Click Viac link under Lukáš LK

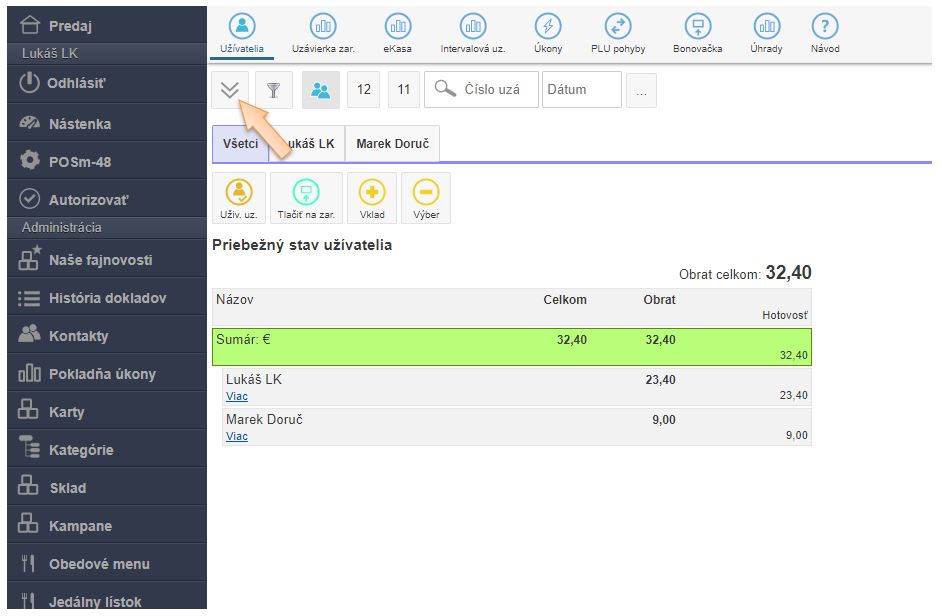(237, 397)
